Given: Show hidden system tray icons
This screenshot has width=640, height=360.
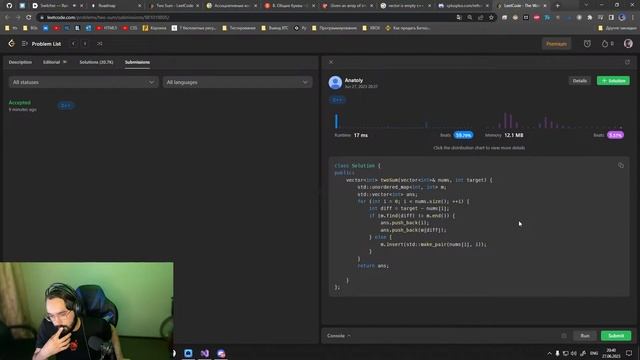Looking at the screenshot, I should point(549,353).
